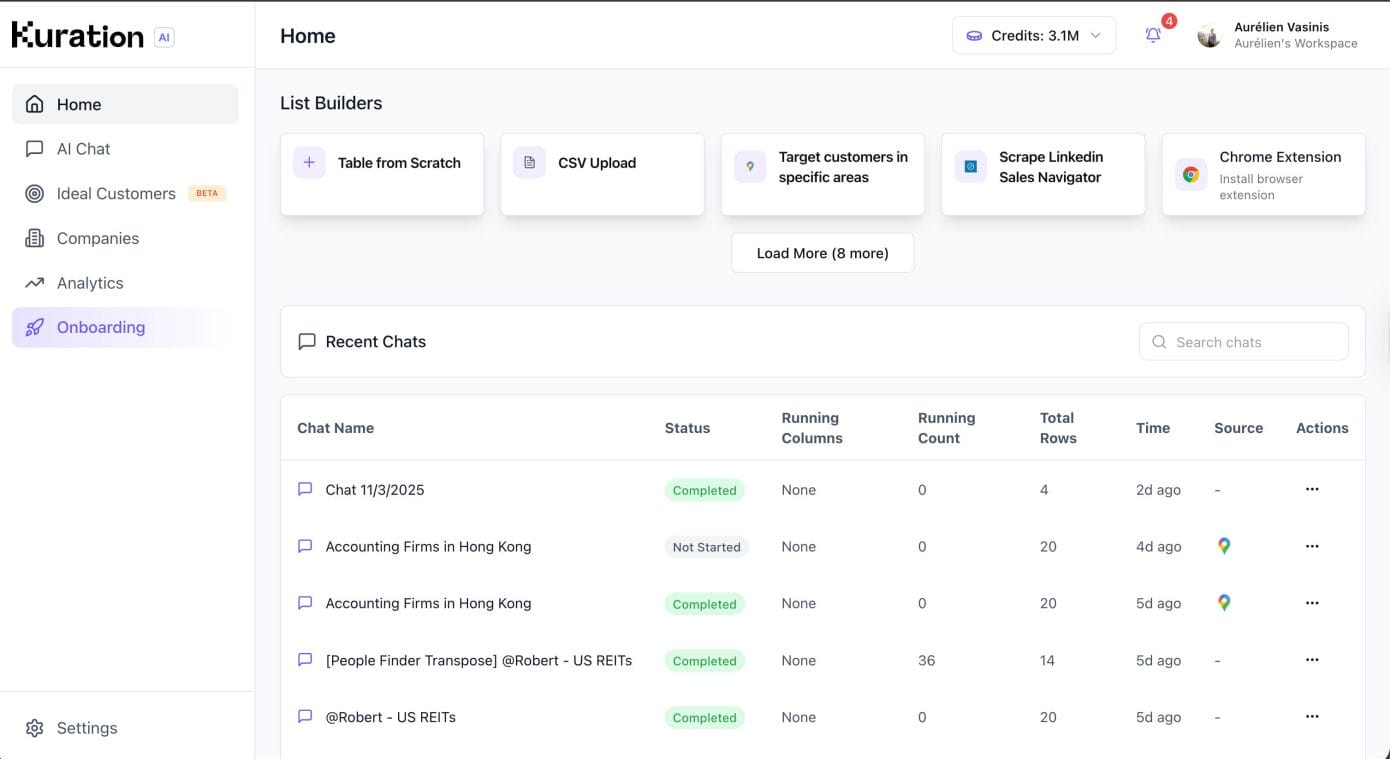The image size is (1390, 759).
Task: Select Analytics in the sidebar
Action: 90,283
